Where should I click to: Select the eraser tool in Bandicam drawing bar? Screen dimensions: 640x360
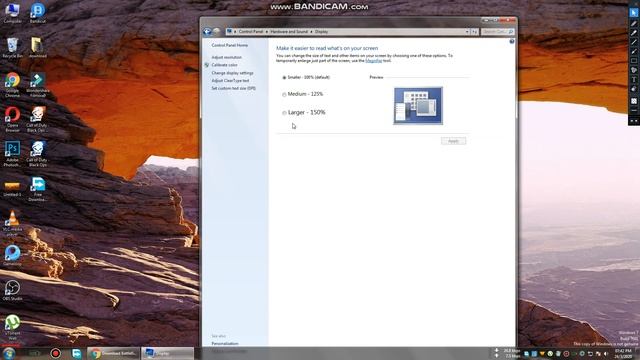tap(633, 89)
